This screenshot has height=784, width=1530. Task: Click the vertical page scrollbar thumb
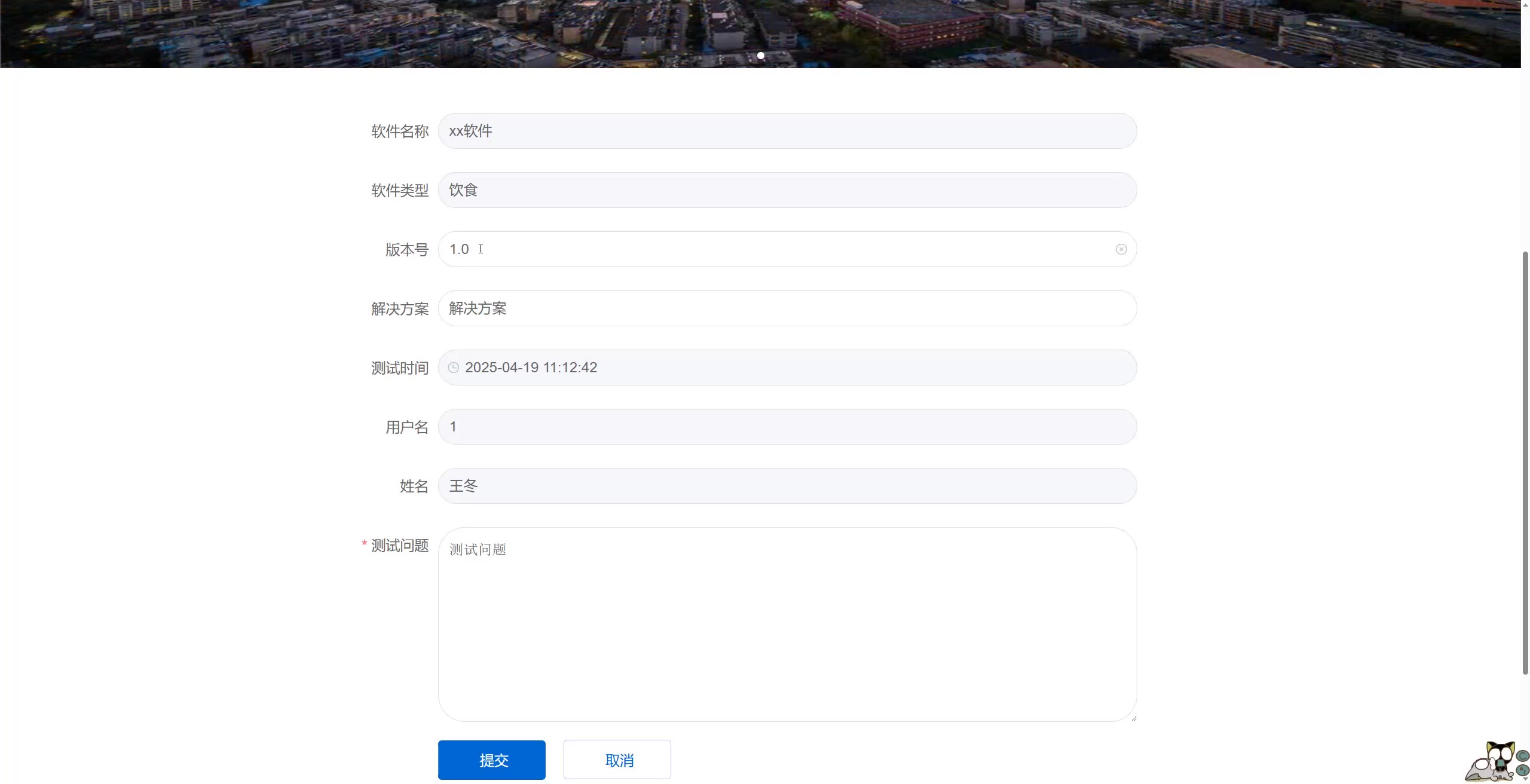[1525, 463]
